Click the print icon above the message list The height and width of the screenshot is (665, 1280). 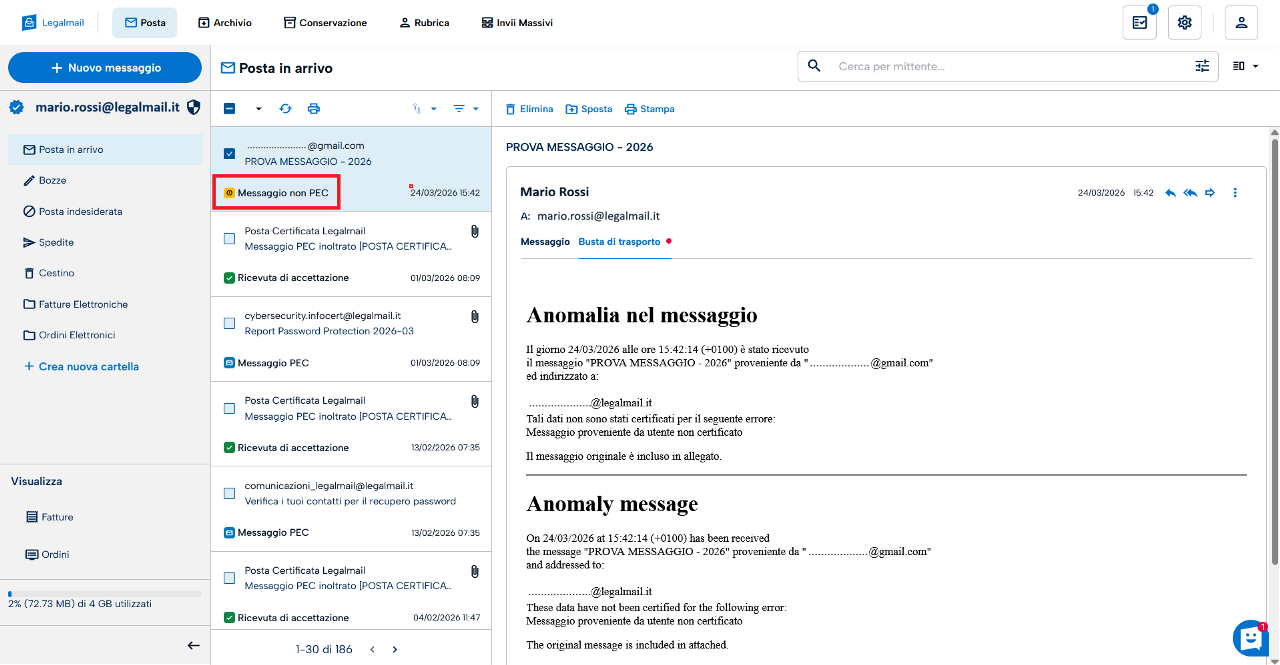314,109
